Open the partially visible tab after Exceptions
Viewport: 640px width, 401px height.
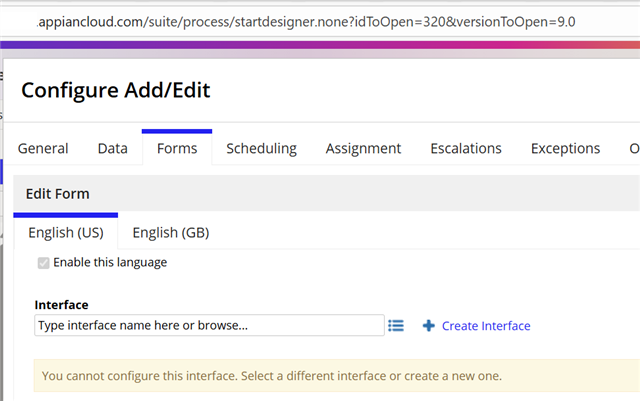pyautogui.click(x=633, y=148)
